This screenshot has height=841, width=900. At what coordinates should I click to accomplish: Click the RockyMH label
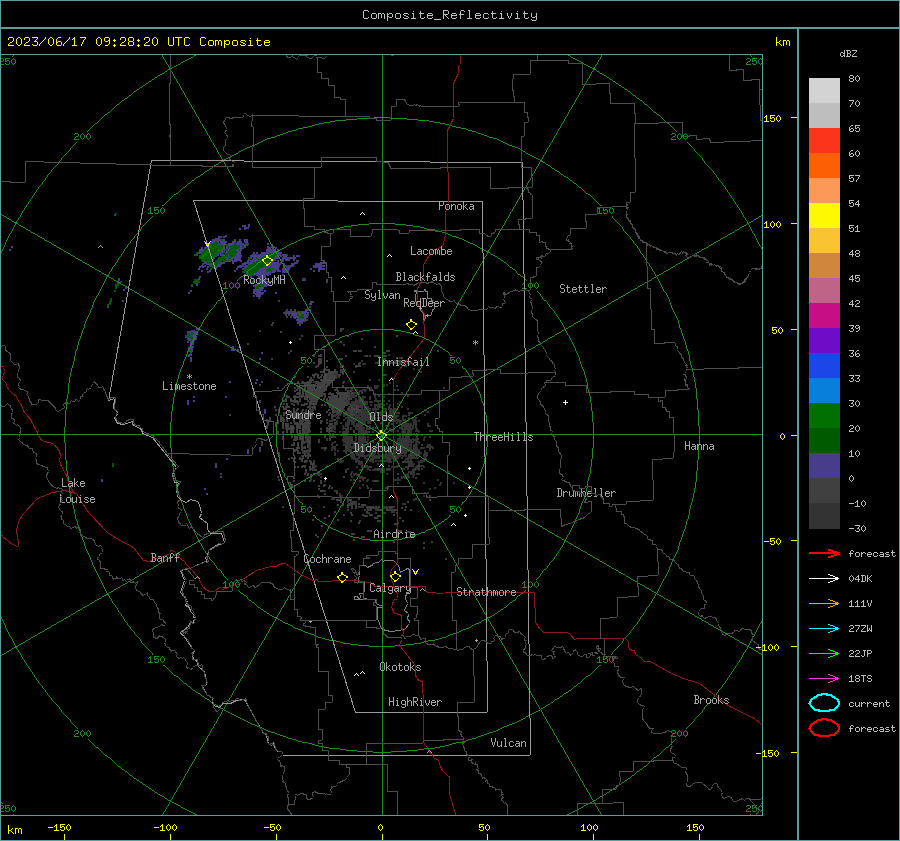pos(264,280)
